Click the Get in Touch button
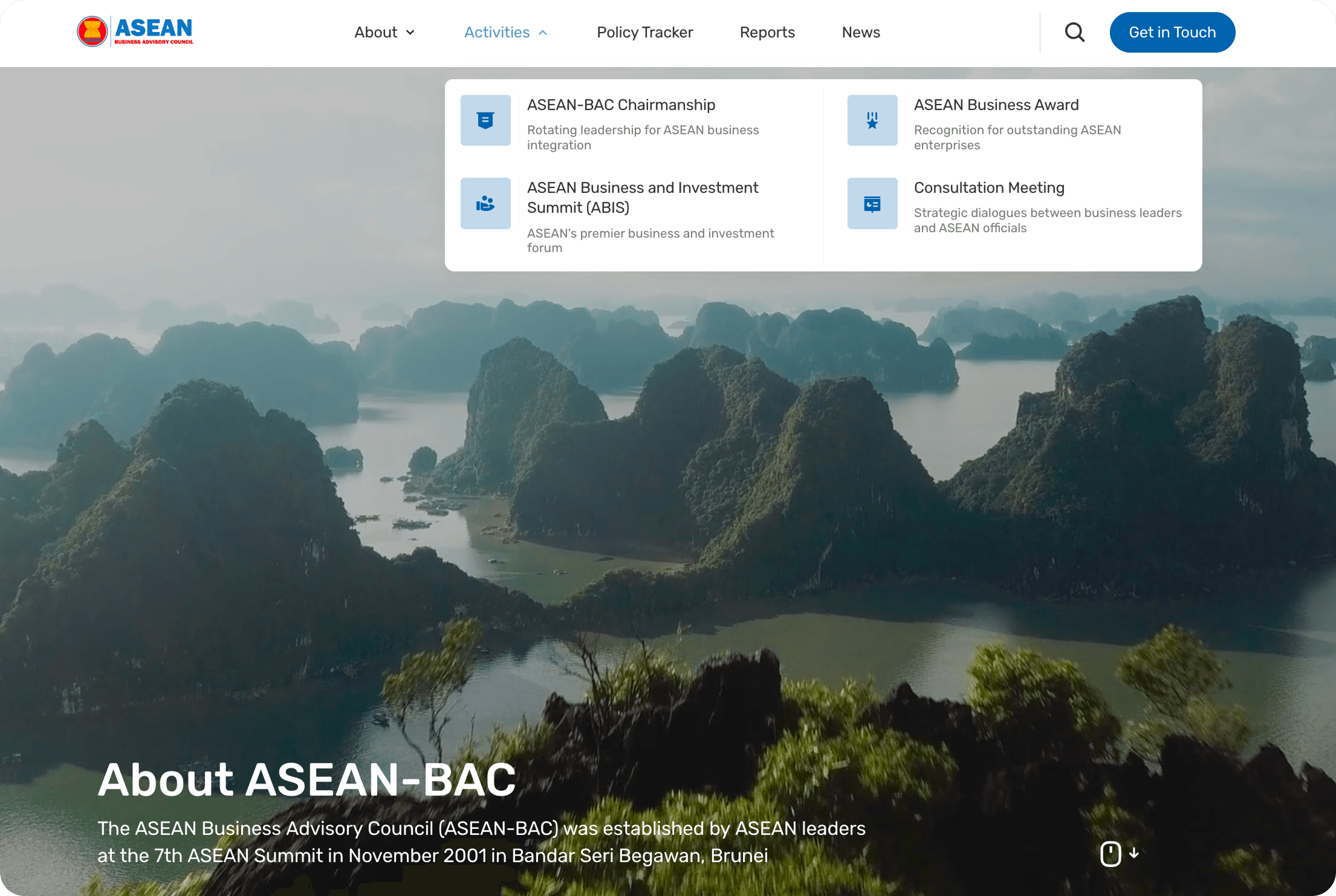Image resolution: width=1336 pixels, height=896 pixels. [x=1172, y=32]
